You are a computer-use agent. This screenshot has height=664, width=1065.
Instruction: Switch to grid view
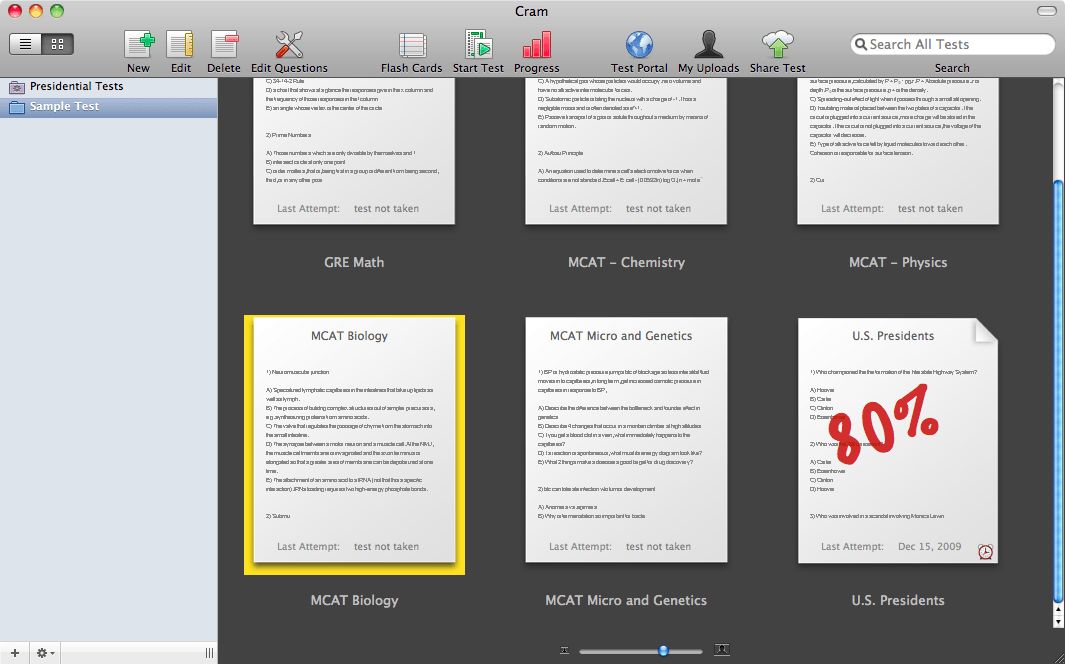pyautogui.click(x=56, y=43)
